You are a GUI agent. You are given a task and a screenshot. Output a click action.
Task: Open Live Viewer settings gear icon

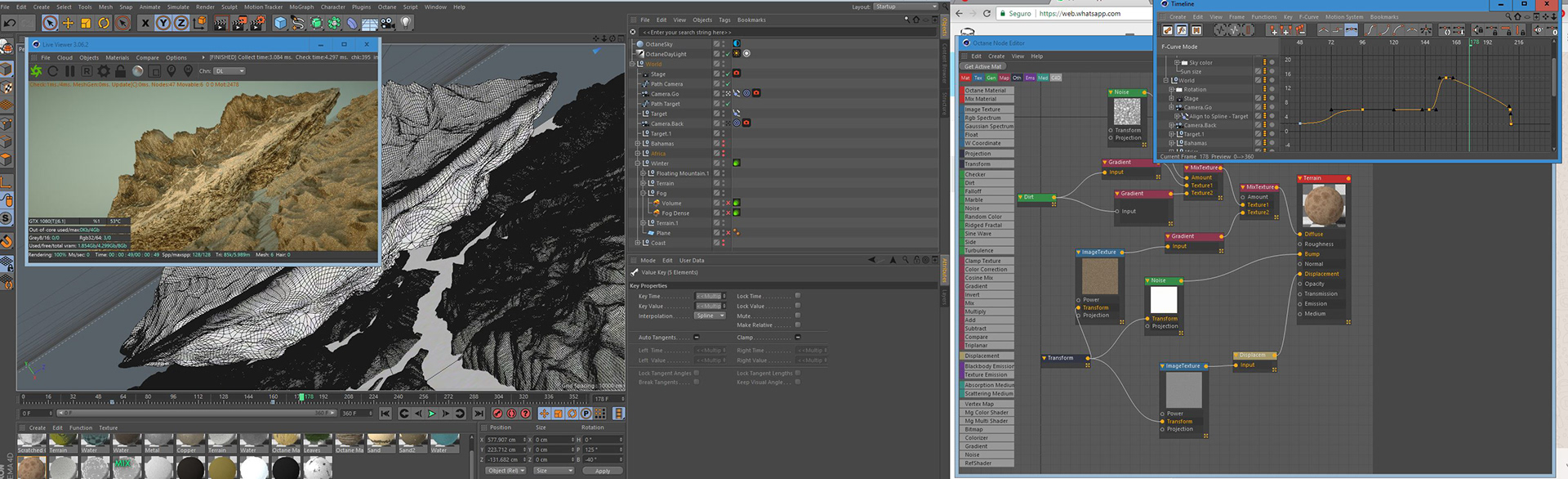tap(104, 71)
